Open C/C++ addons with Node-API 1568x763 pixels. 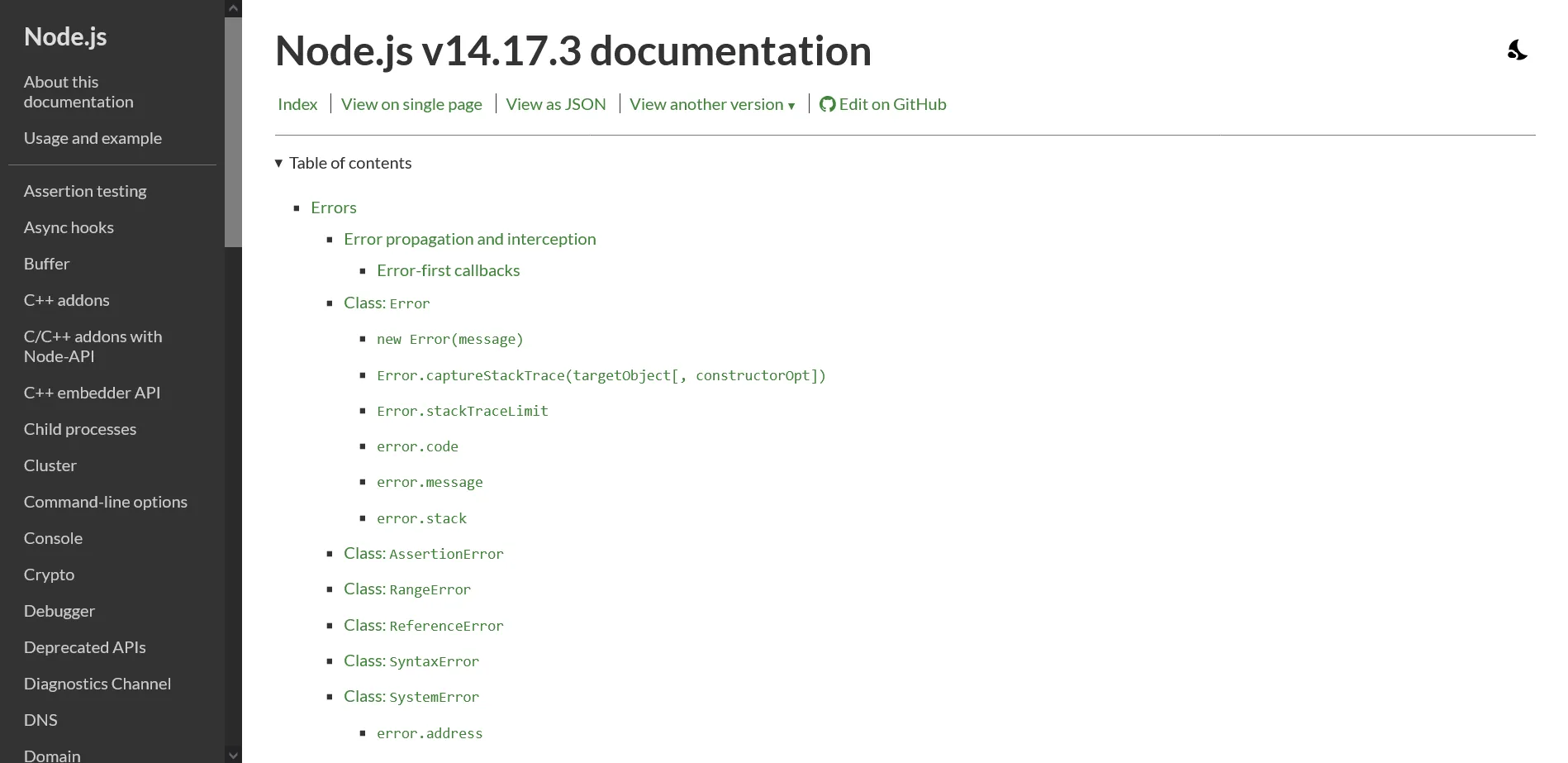pyautogui.click(x=93, y=346)
